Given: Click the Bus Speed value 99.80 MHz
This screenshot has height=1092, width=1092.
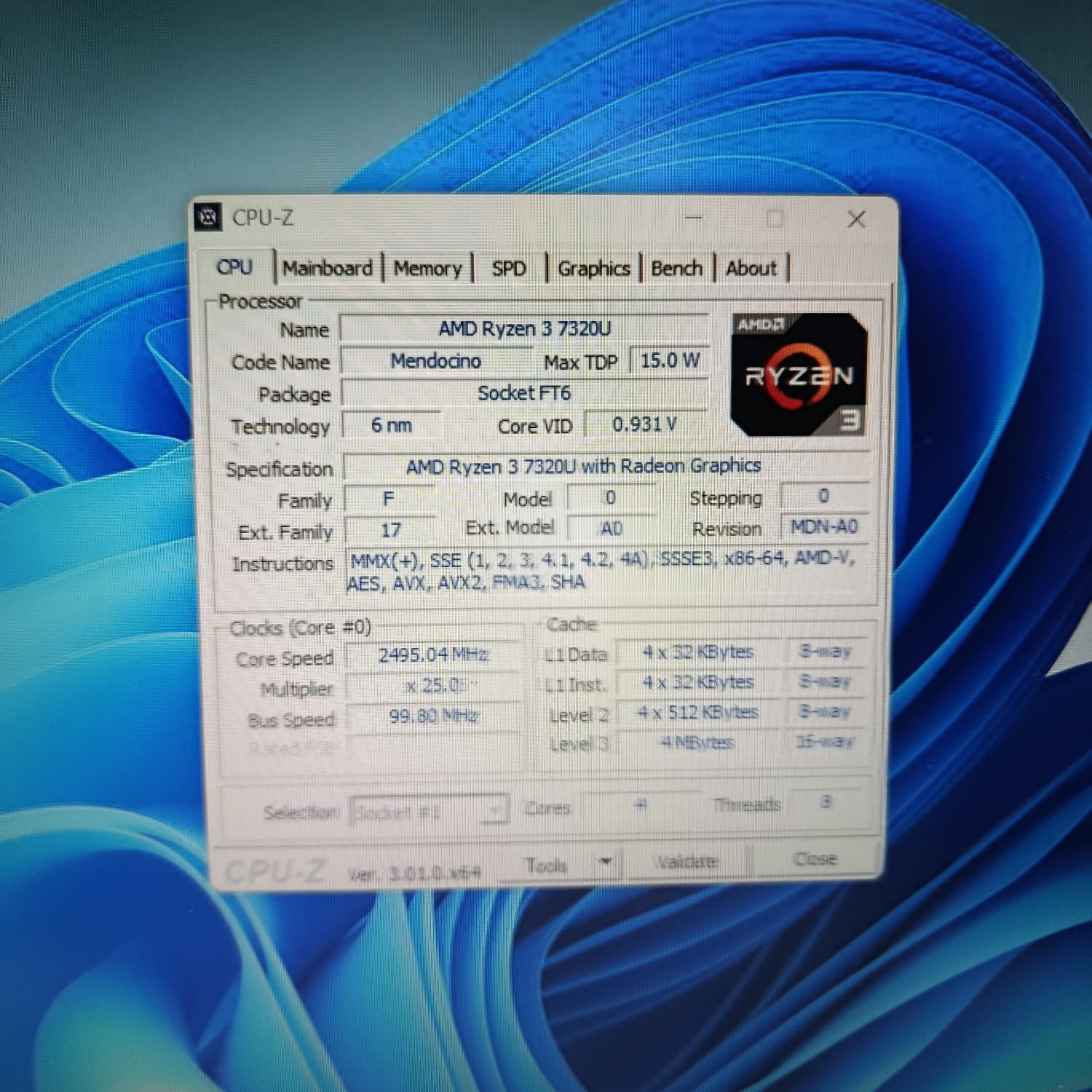Looking at the screenshot, I should pyautogui.click(x=434, y=716).
